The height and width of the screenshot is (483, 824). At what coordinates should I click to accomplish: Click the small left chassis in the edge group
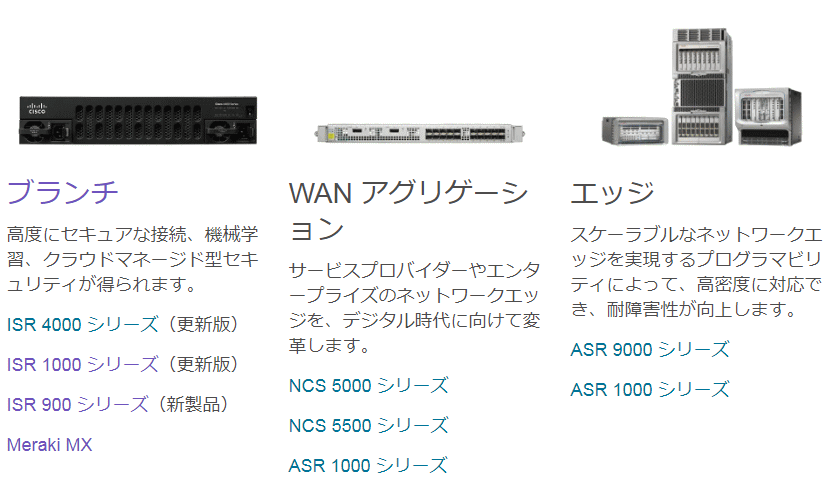[635, 130]
